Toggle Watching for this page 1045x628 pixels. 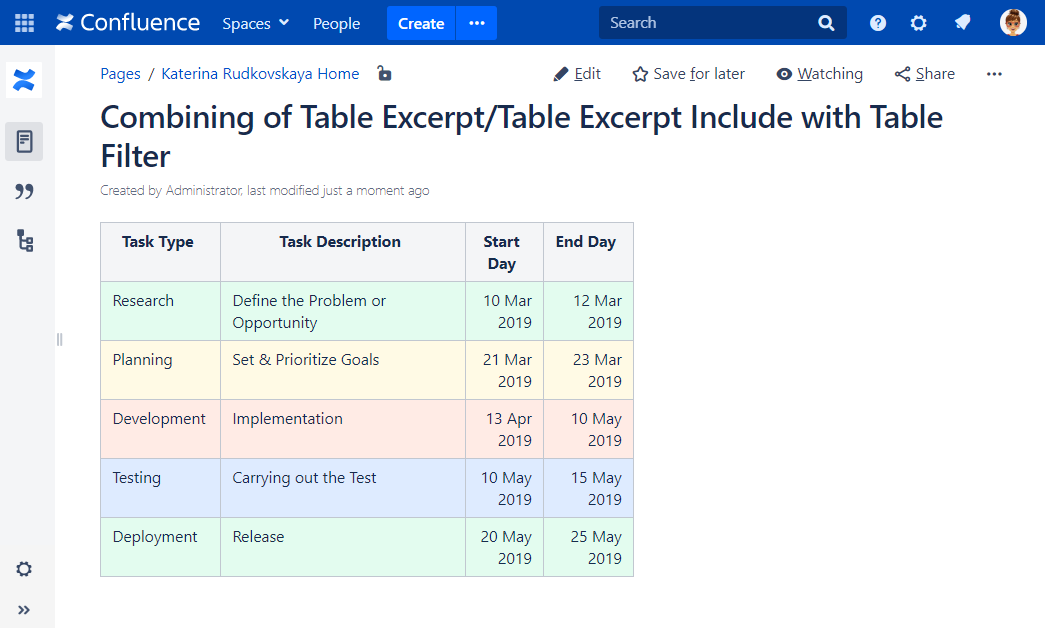click(x=819, y=74)
